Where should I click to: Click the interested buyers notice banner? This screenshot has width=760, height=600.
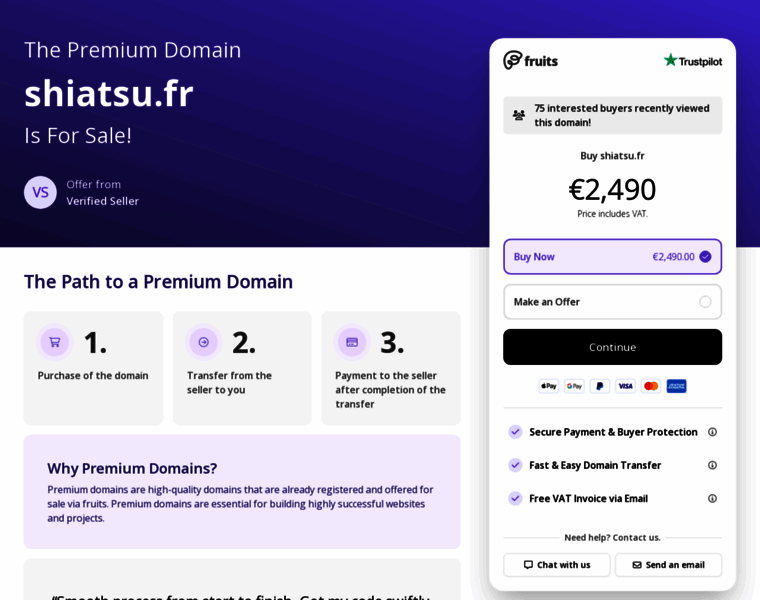(612, 115)
